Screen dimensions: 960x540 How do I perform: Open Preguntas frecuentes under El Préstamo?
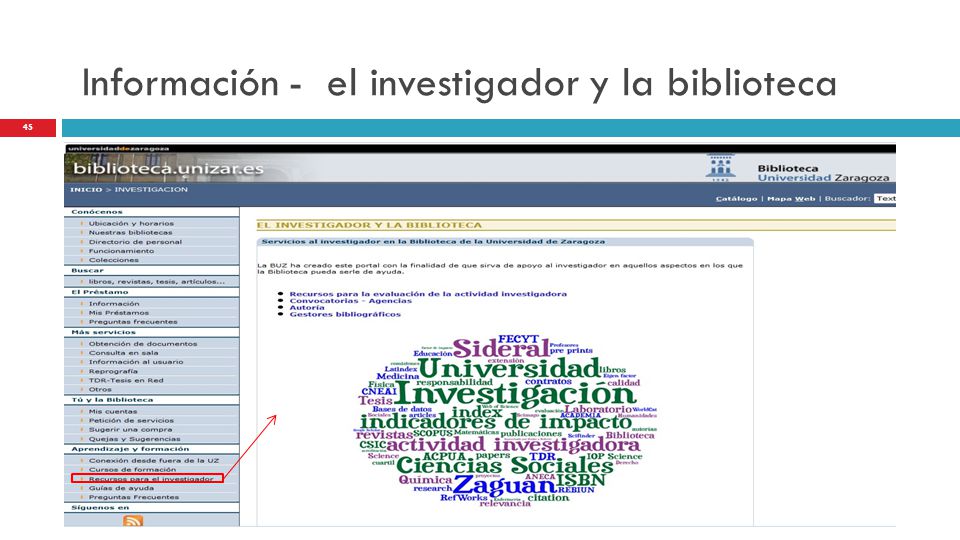click(133, 322)
